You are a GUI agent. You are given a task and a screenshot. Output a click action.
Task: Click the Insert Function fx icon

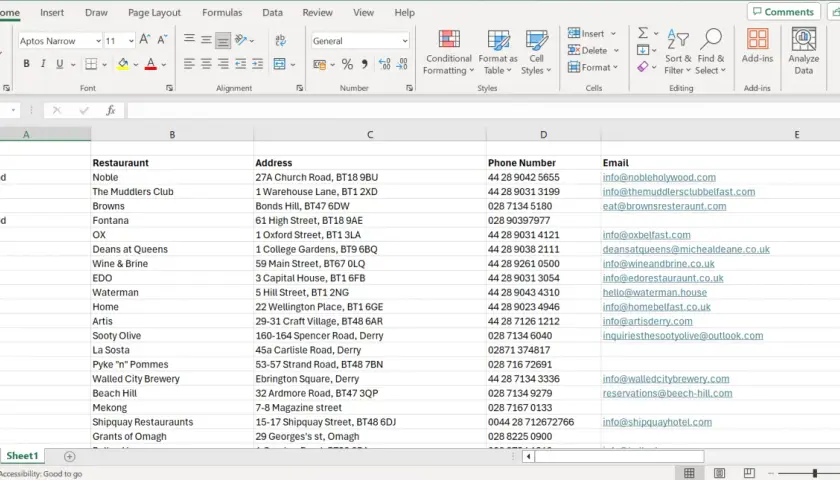pos(110,110)
